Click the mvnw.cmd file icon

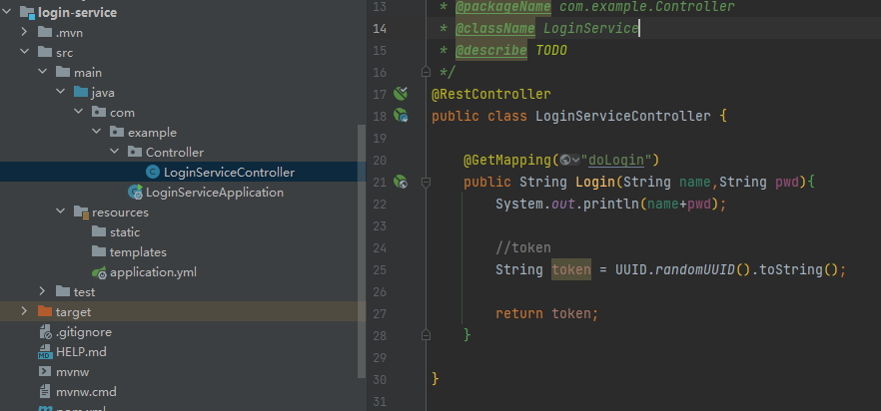click(x=45, y=392)
